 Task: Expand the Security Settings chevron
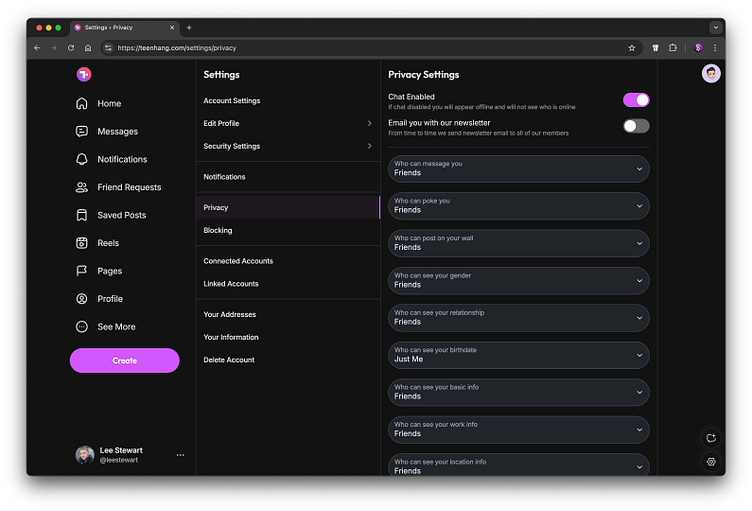point(369,146)
